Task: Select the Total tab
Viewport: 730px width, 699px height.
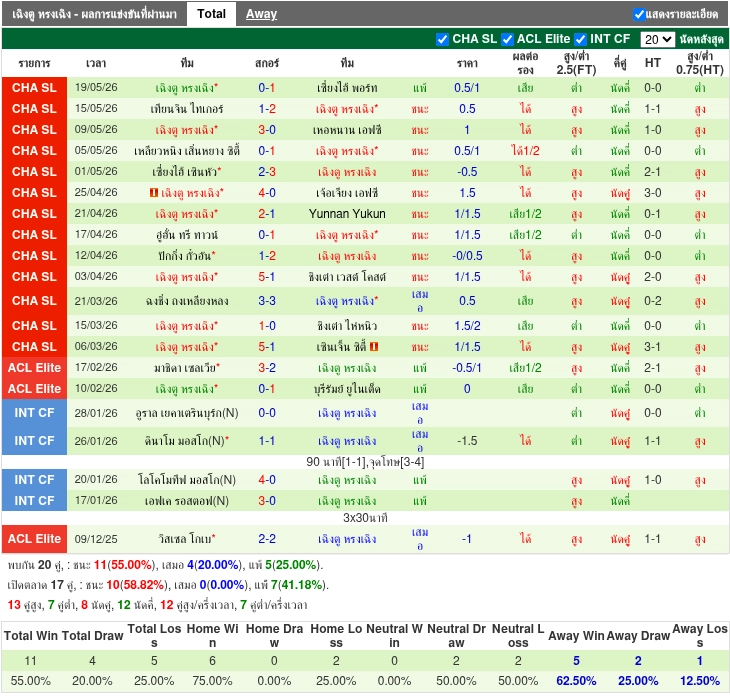Action: [x=211, y=14]
